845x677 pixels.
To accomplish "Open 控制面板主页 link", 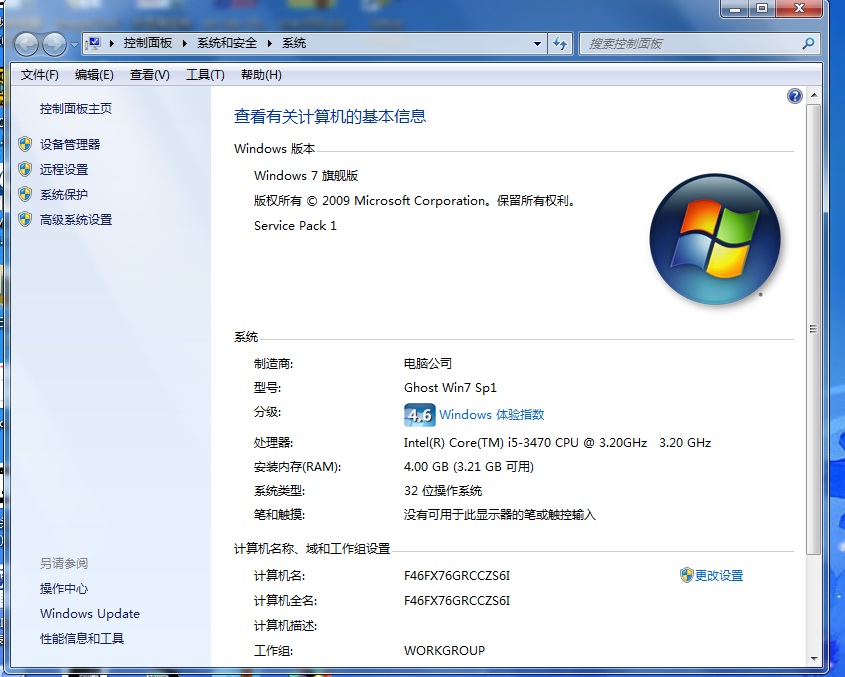I will [75, 108].
